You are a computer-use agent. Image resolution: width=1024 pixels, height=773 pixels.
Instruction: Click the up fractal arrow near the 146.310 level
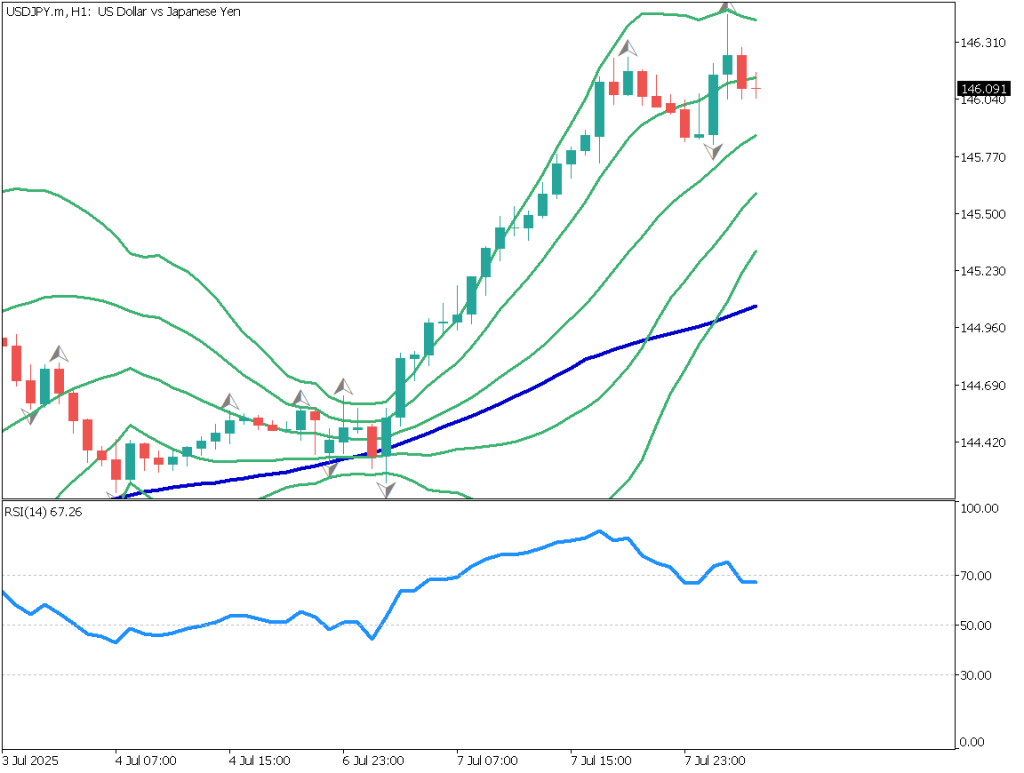point(627,47)
